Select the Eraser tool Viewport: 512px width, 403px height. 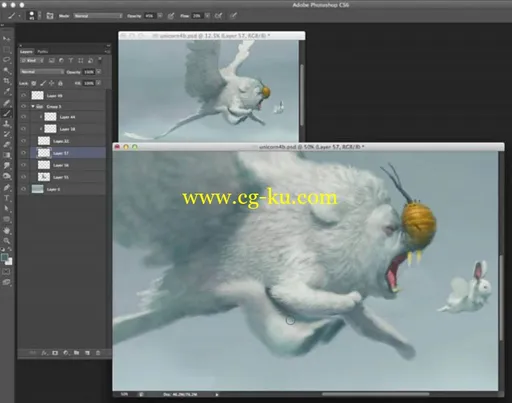point(6,145)
